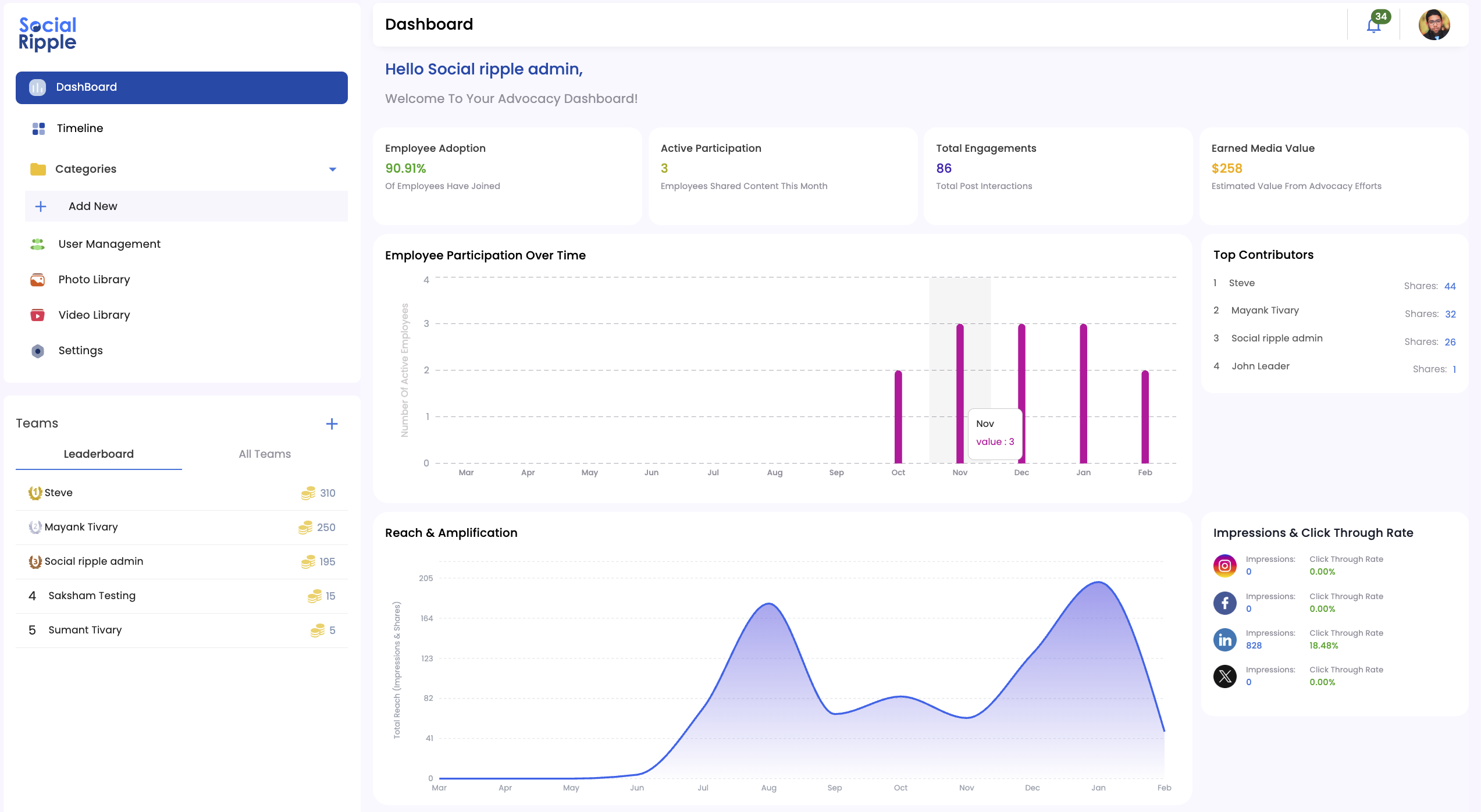Select the DashBoard sidebar icon
This screenshot has width=1481, height=812.
tap(37, 87)
